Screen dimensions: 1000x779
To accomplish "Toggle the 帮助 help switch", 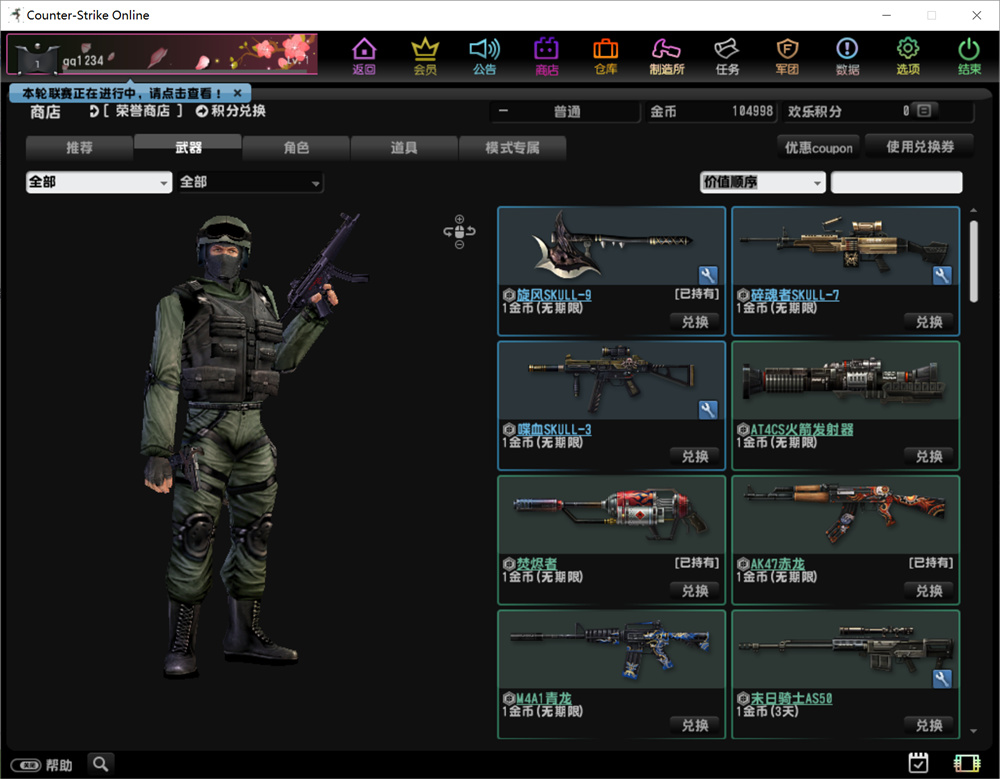I will (x=31, y=765).
